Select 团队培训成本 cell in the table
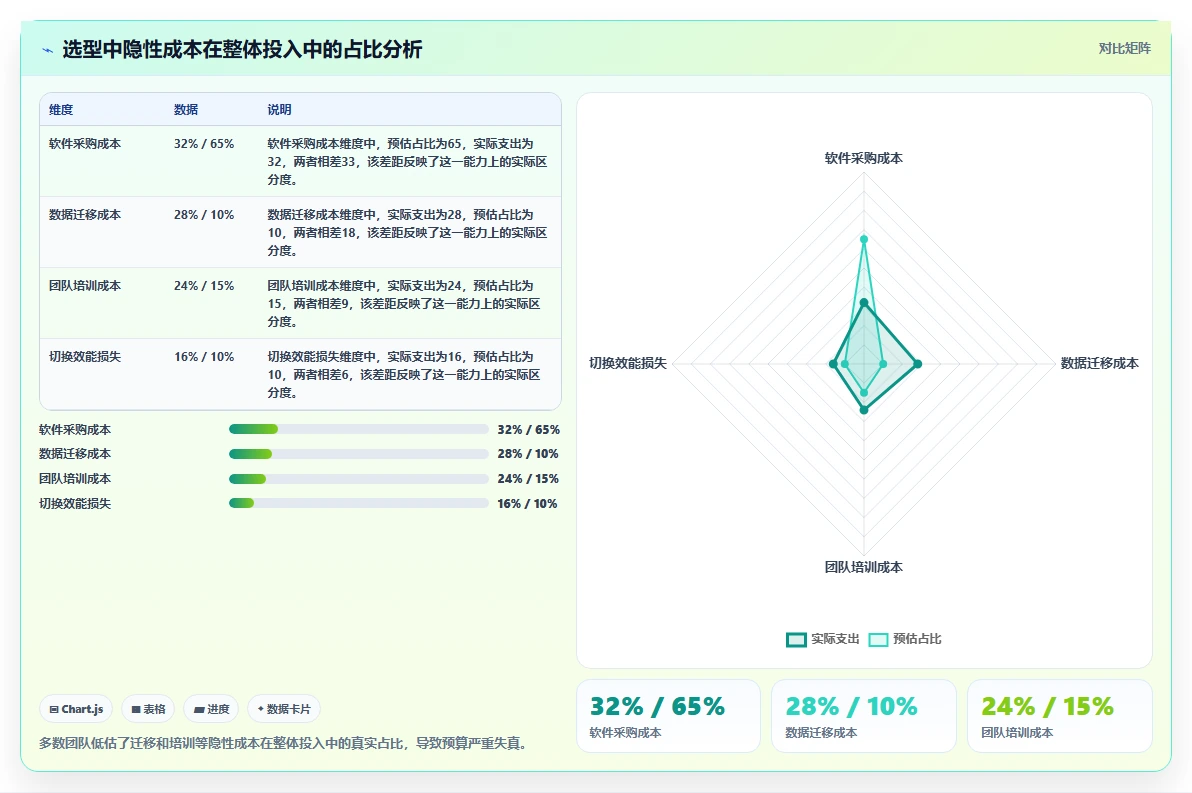Image resolution: width=1192 pixels, height=793 pixels. click(84, 286)
